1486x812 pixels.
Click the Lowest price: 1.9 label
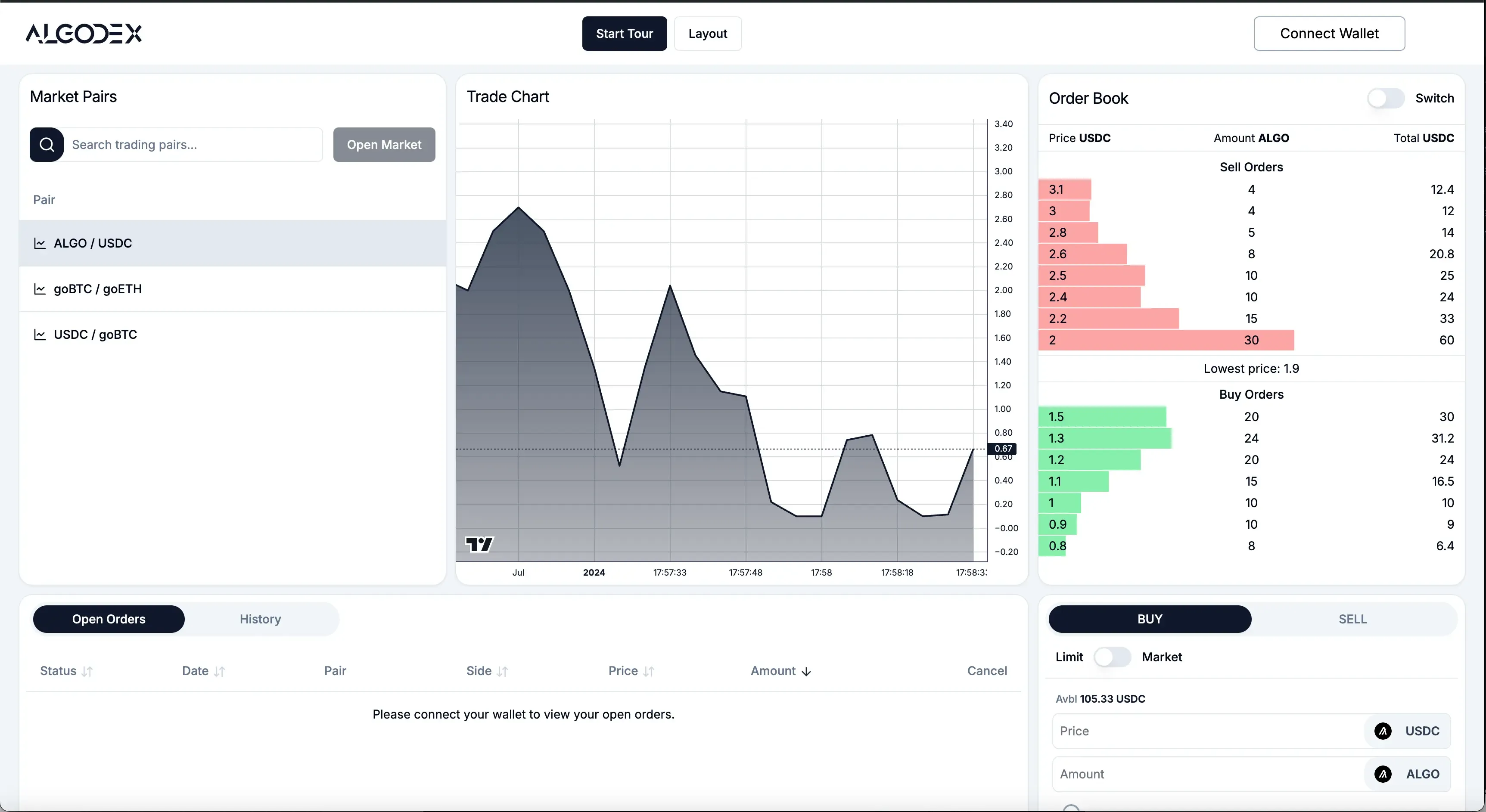(1251, 369)
